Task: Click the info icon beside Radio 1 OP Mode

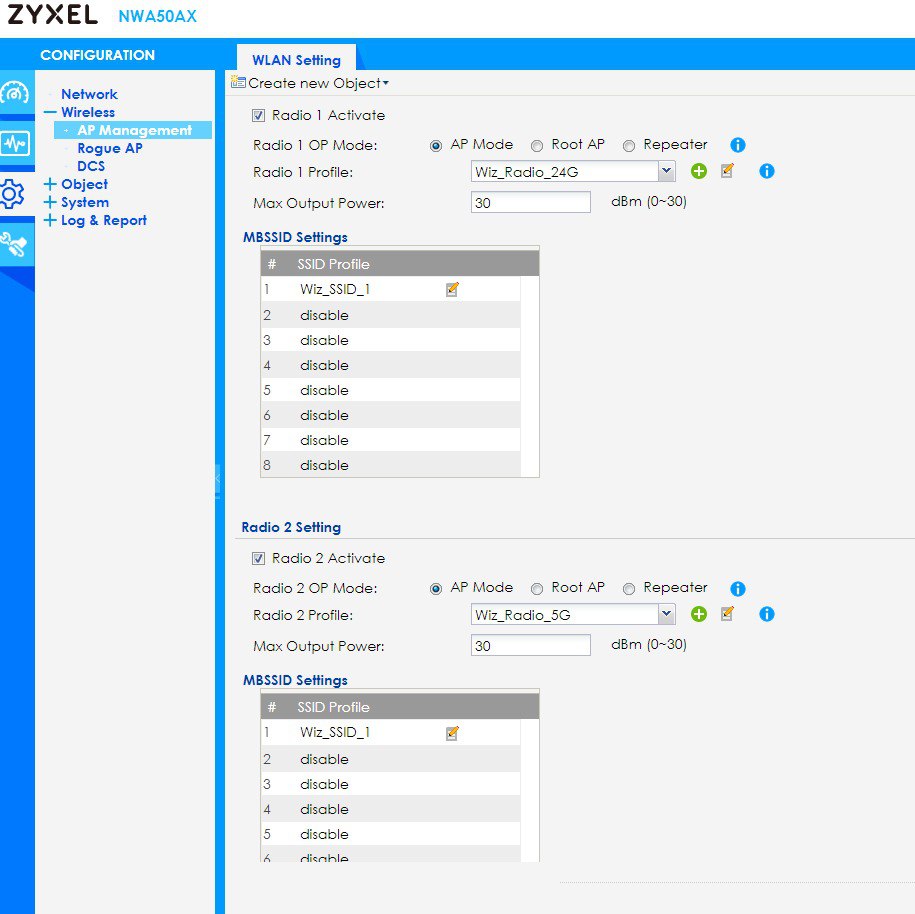Action: coord(738,145)
